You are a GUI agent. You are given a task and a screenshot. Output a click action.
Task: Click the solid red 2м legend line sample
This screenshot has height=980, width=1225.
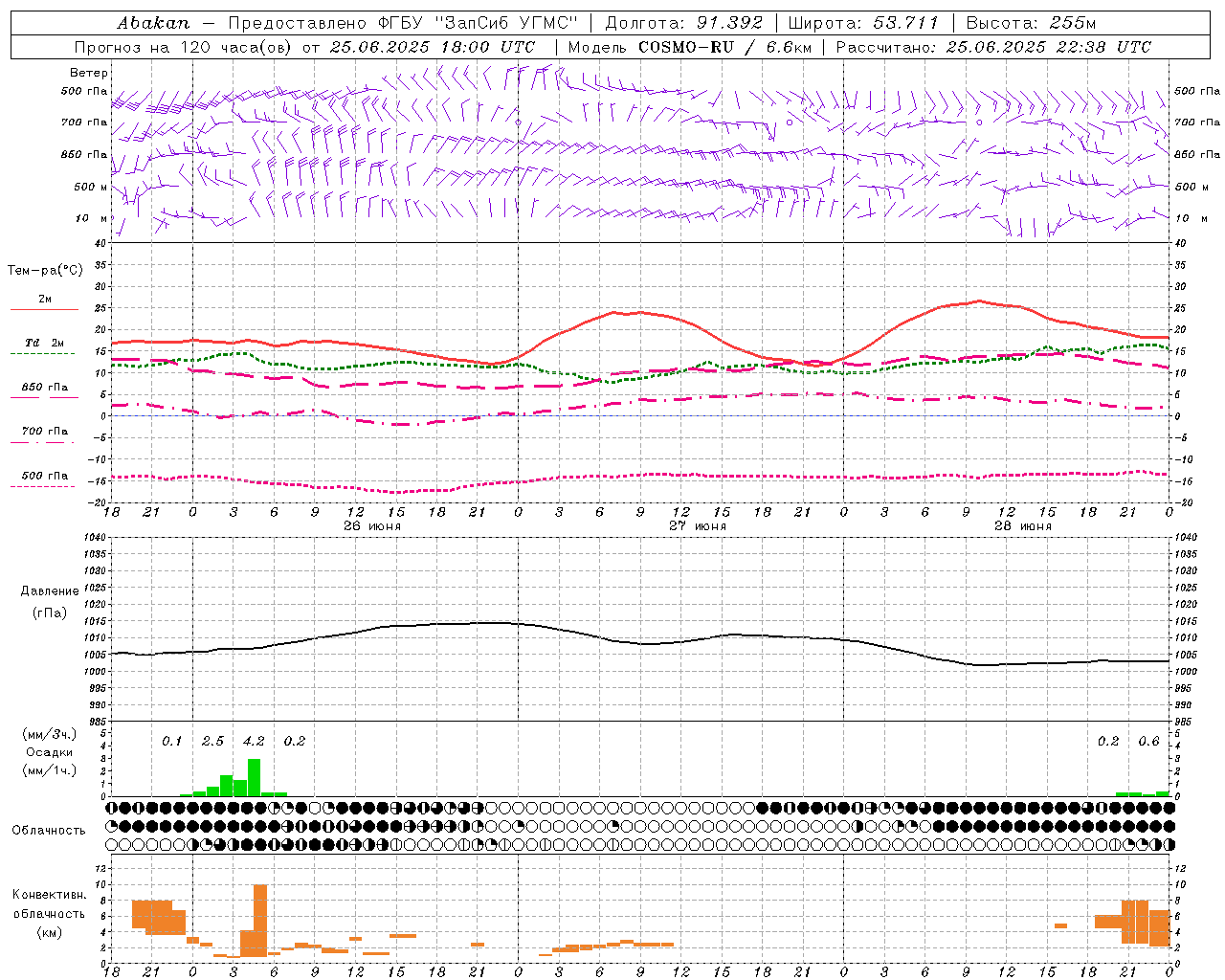44,309
